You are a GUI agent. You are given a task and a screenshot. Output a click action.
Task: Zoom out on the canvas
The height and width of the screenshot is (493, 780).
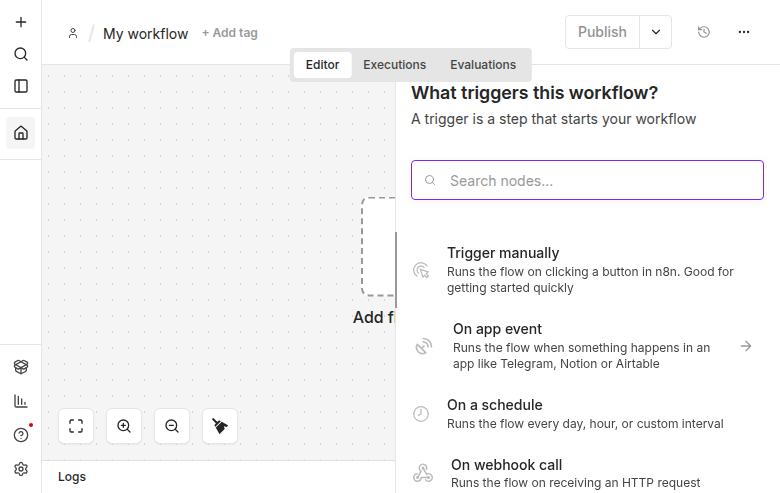[172, 426]
